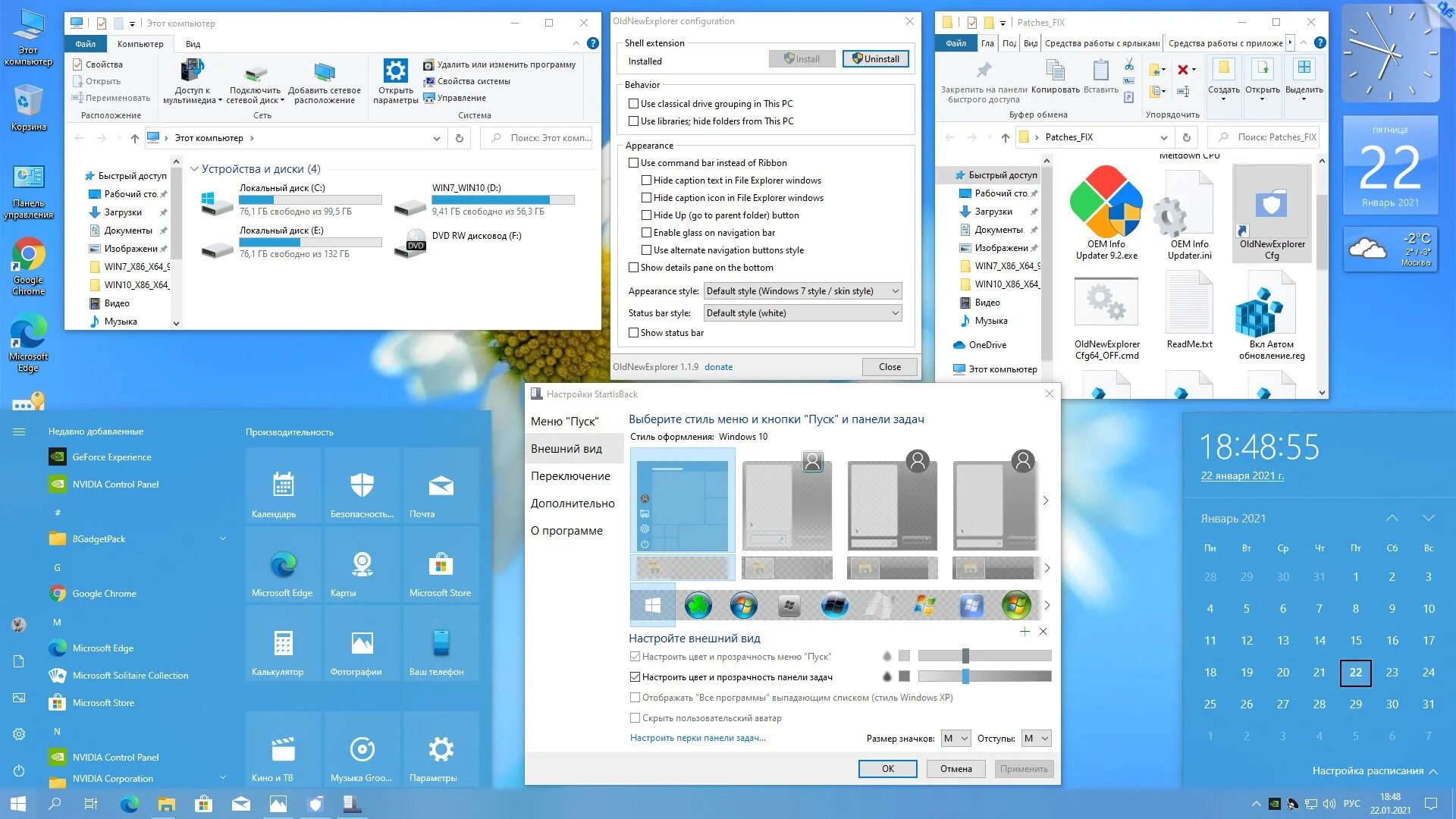Collapse the 'Устройства и диски' group
Viewport: 1456px width, 819px height.
pyautogui.click(x=194, y=169)
